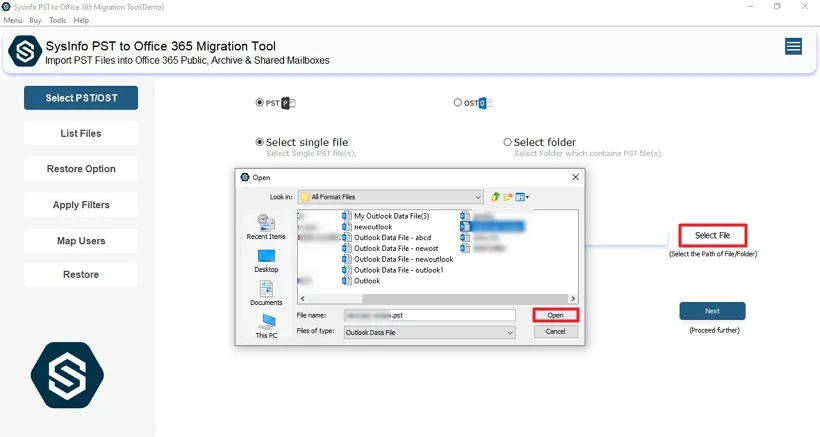Select icon of Outlook Data File - newost
The height and width of the screenshot is (437, 820).
347,248
